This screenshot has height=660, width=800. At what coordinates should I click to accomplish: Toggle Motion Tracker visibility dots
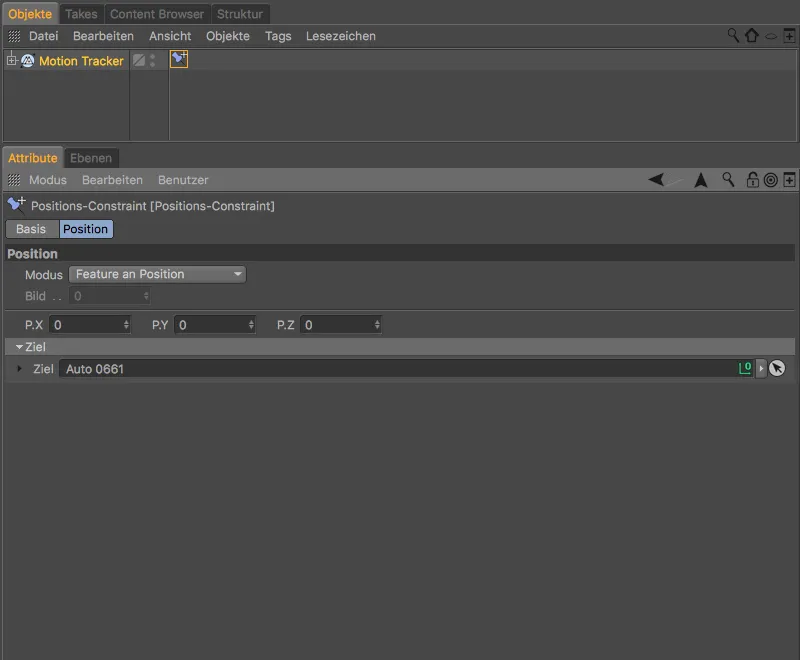[x=153, y=61]
